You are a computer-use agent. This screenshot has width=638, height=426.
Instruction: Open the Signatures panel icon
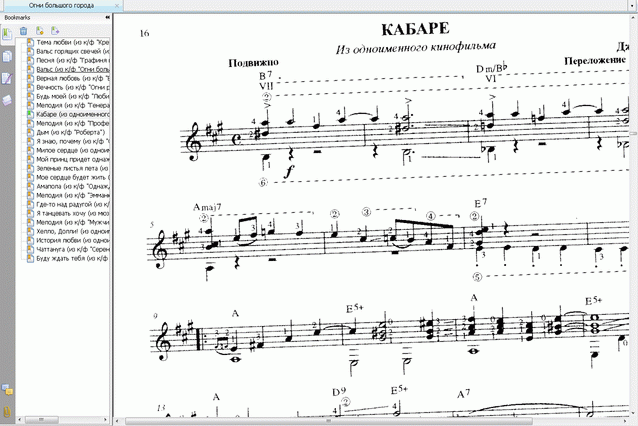click(x=7, y=79)
